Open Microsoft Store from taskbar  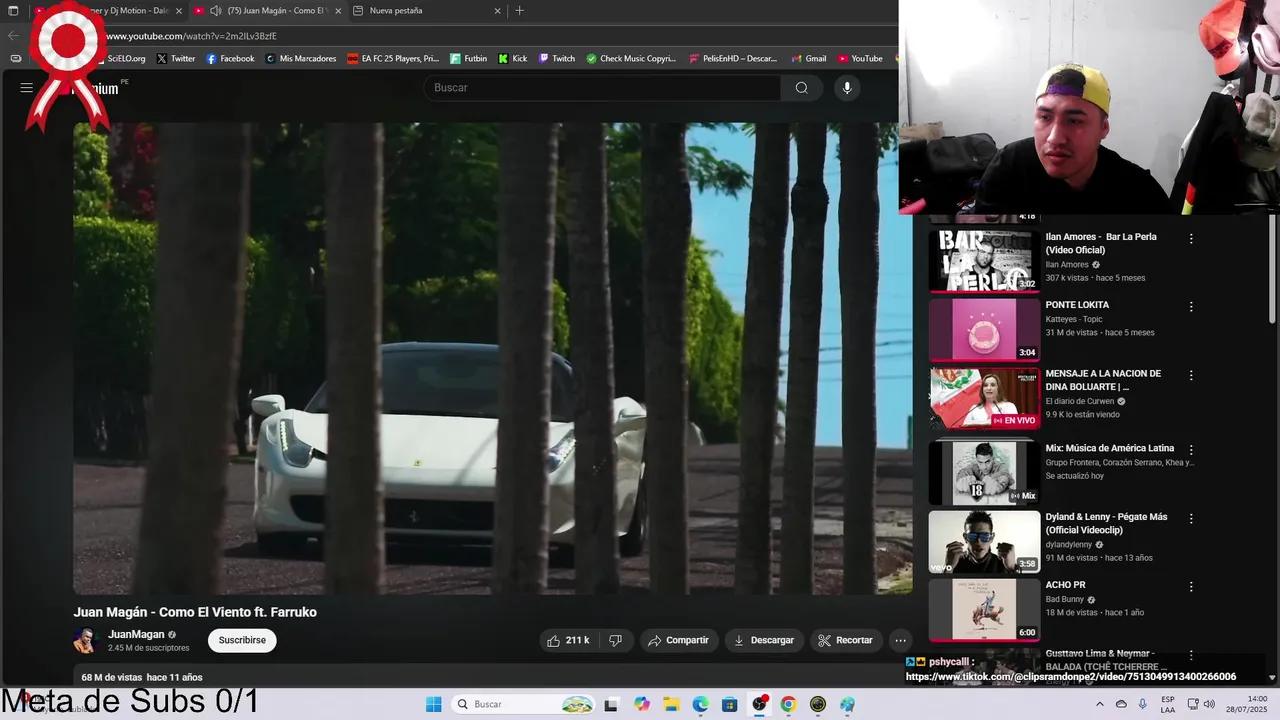click(729, 704)
